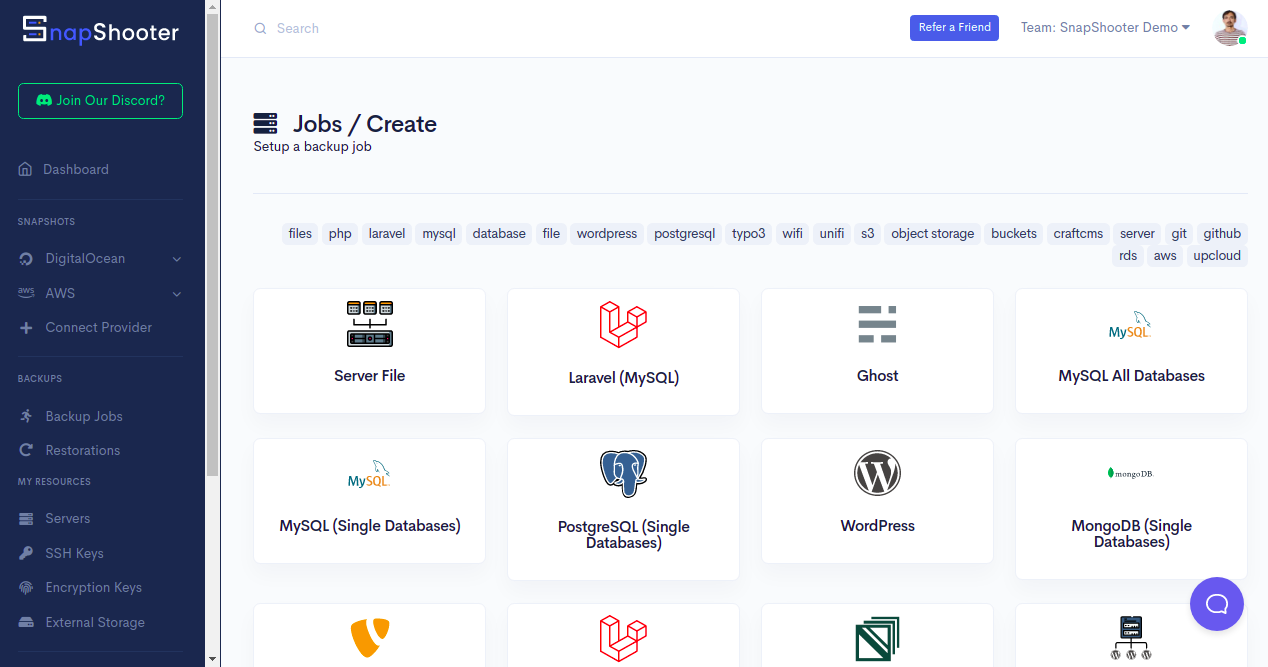Open the chat support bubble

coord(1217,604)
